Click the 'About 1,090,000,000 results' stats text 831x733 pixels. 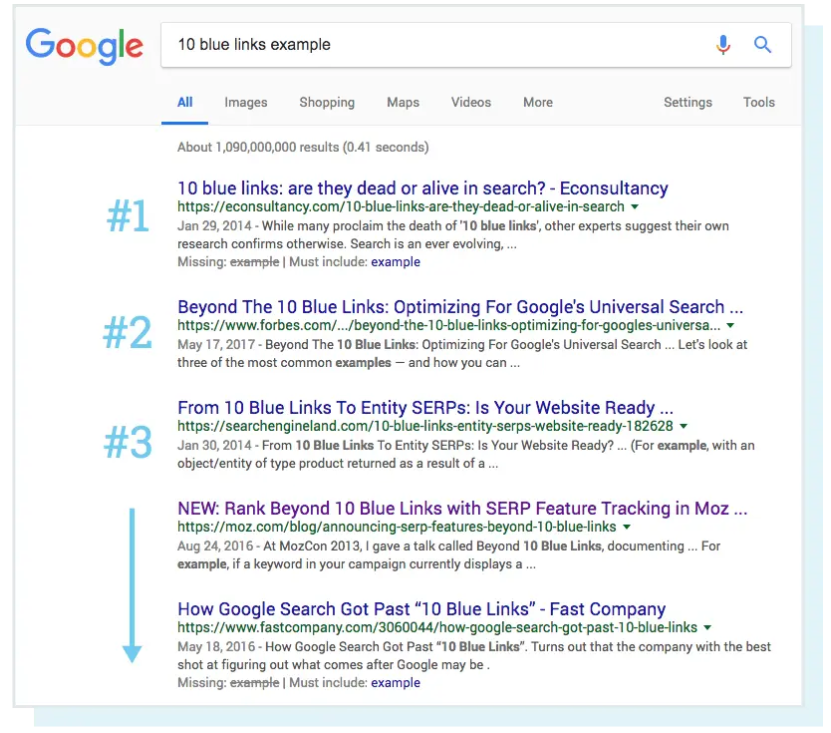[303, 147]
